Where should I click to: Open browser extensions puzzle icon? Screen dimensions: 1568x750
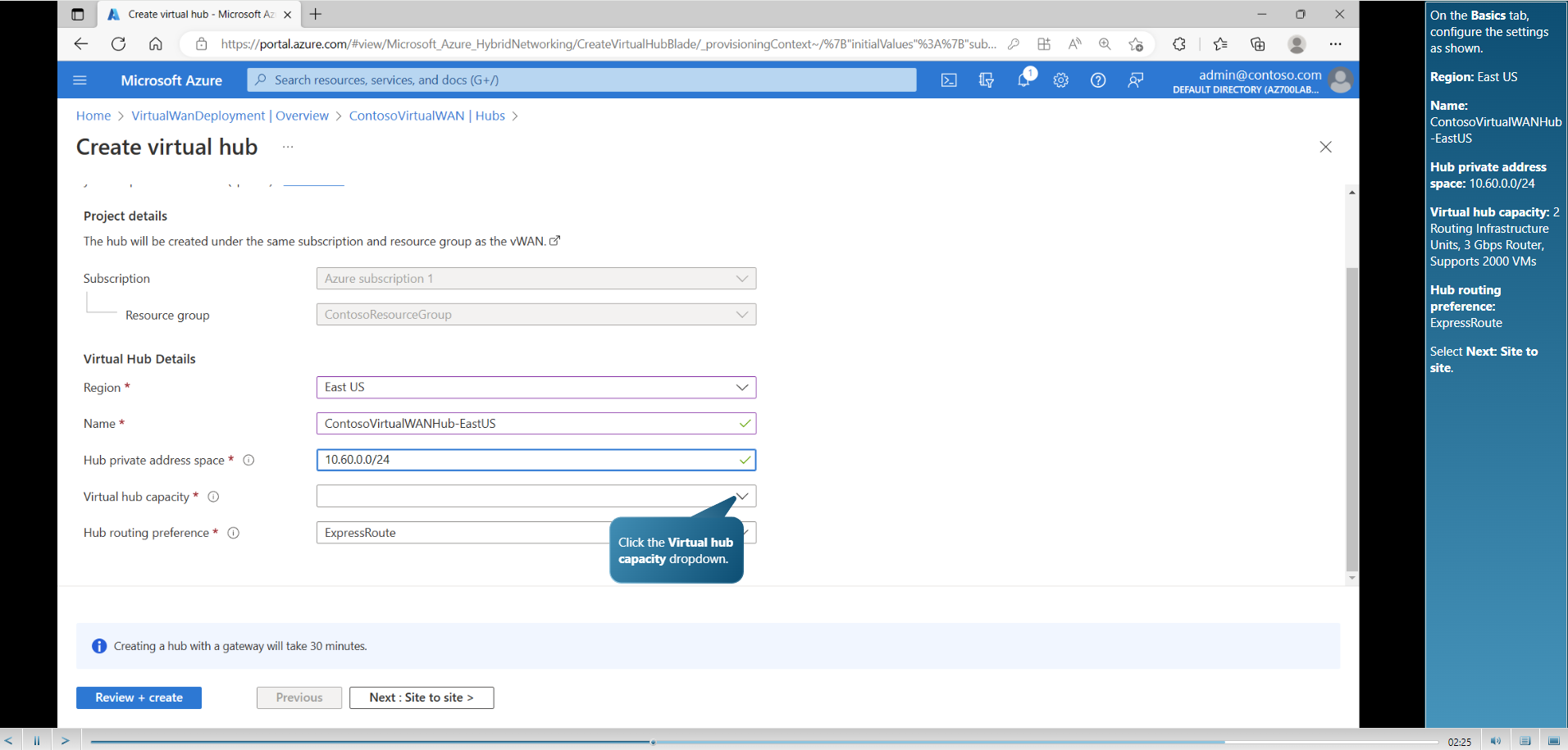[x=1179, y=44]
